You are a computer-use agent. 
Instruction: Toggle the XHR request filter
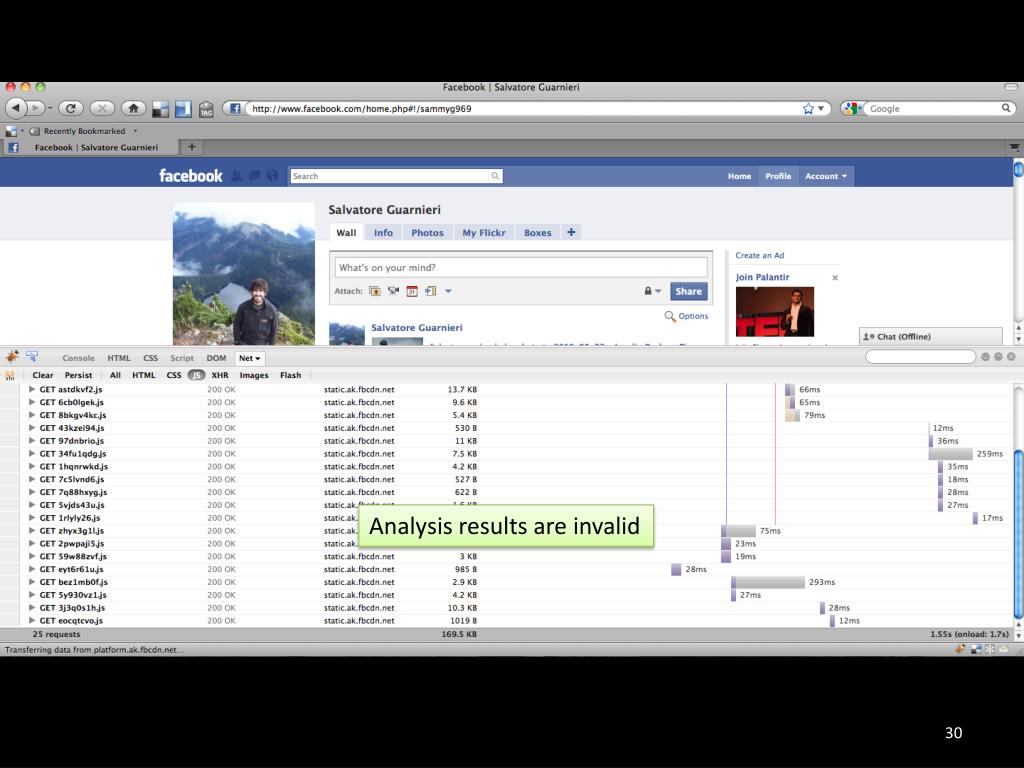pos(220,376)
